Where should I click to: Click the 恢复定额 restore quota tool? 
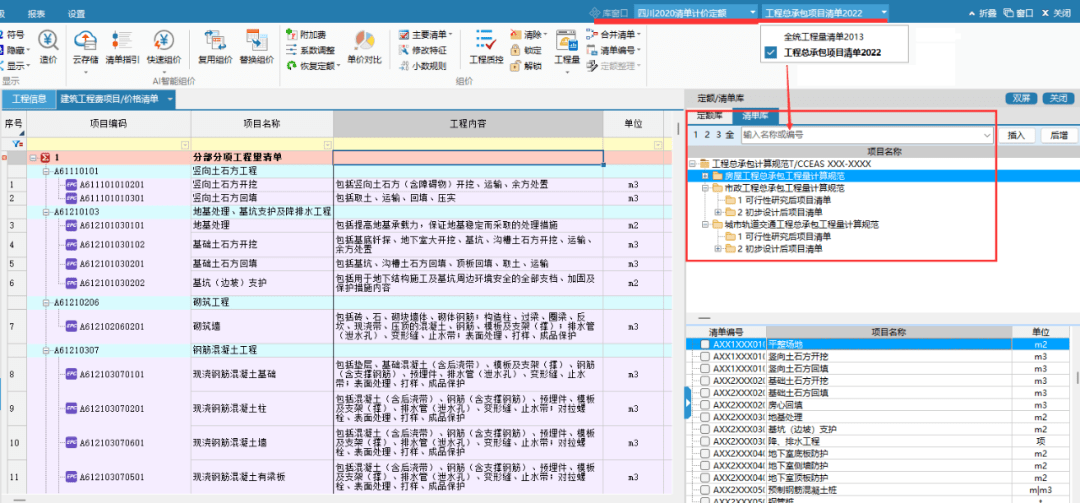coord(313,66)
